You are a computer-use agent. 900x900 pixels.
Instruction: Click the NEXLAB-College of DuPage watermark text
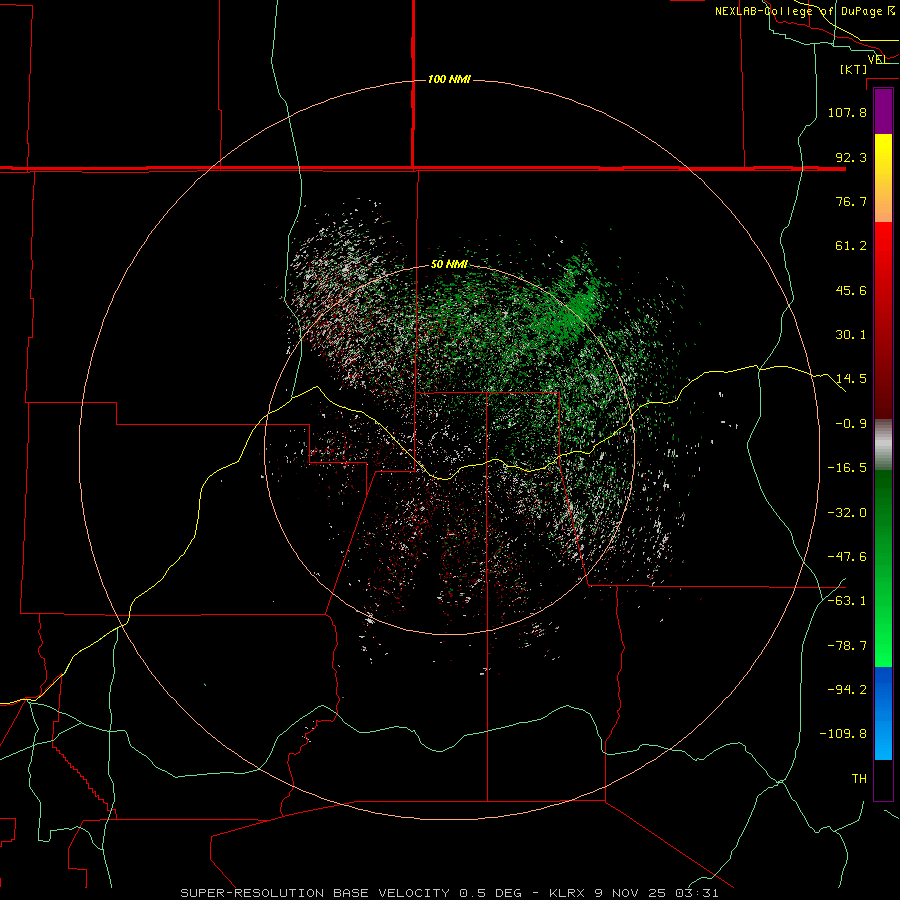805,11
